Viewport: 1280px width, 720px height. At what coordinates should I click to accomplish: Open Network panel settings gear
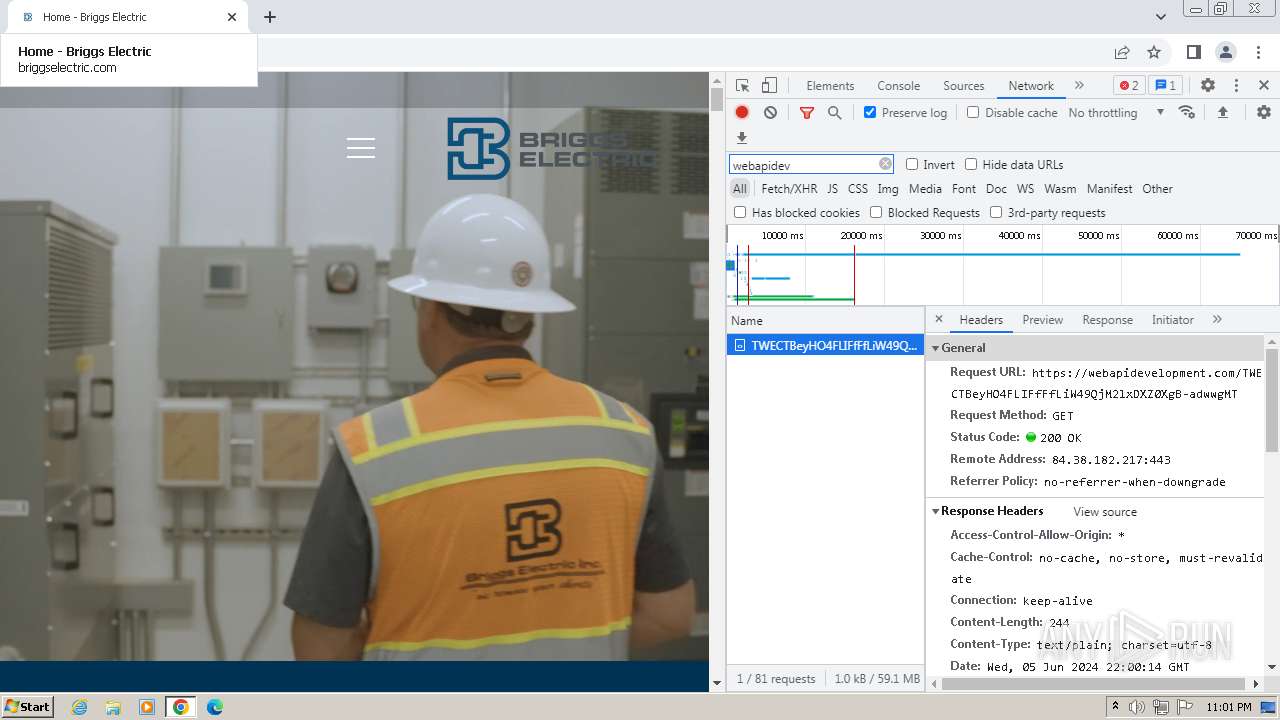tap(1264, 112)
